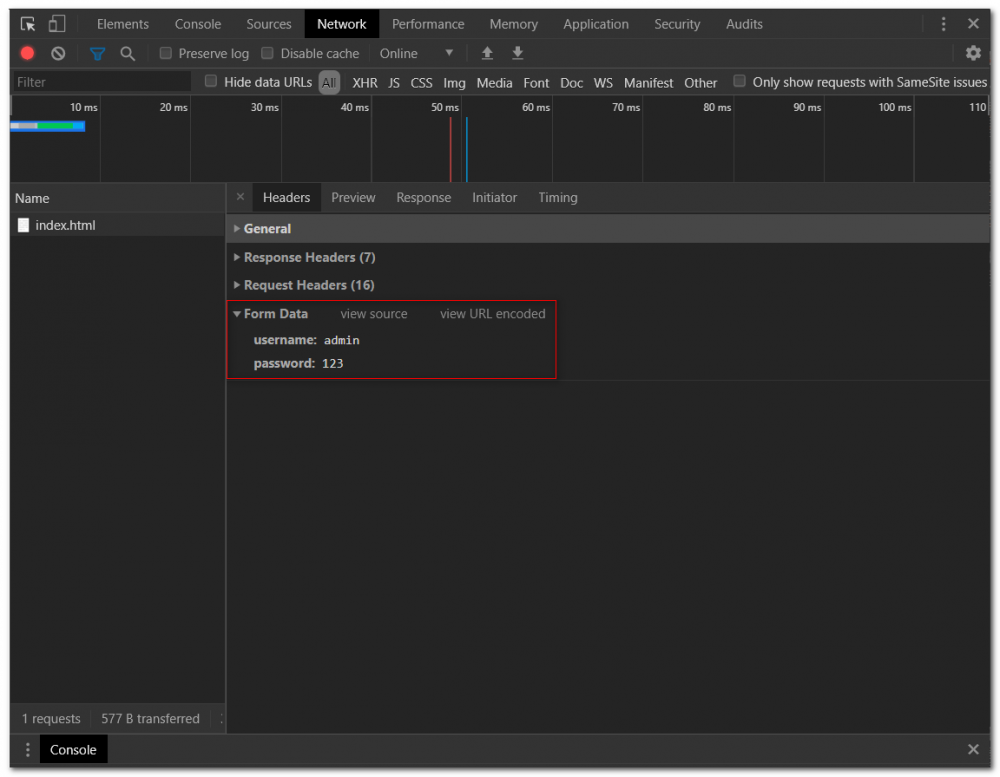Enable the Preserve log checkbox
This screenshot has width=1000, height=777.
point(166,54)
